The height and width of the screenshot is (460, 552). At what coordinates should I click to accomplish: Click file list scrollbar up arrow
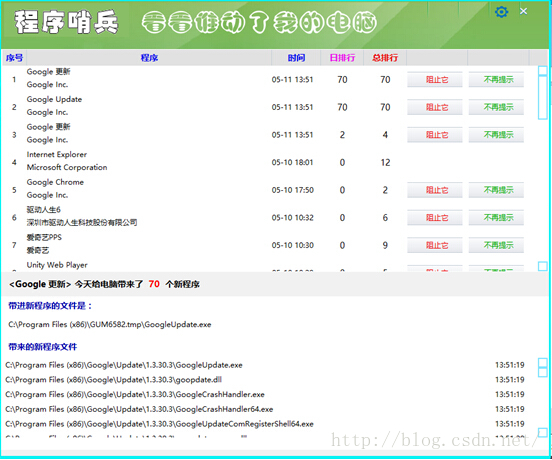click(x=542, y=363)
